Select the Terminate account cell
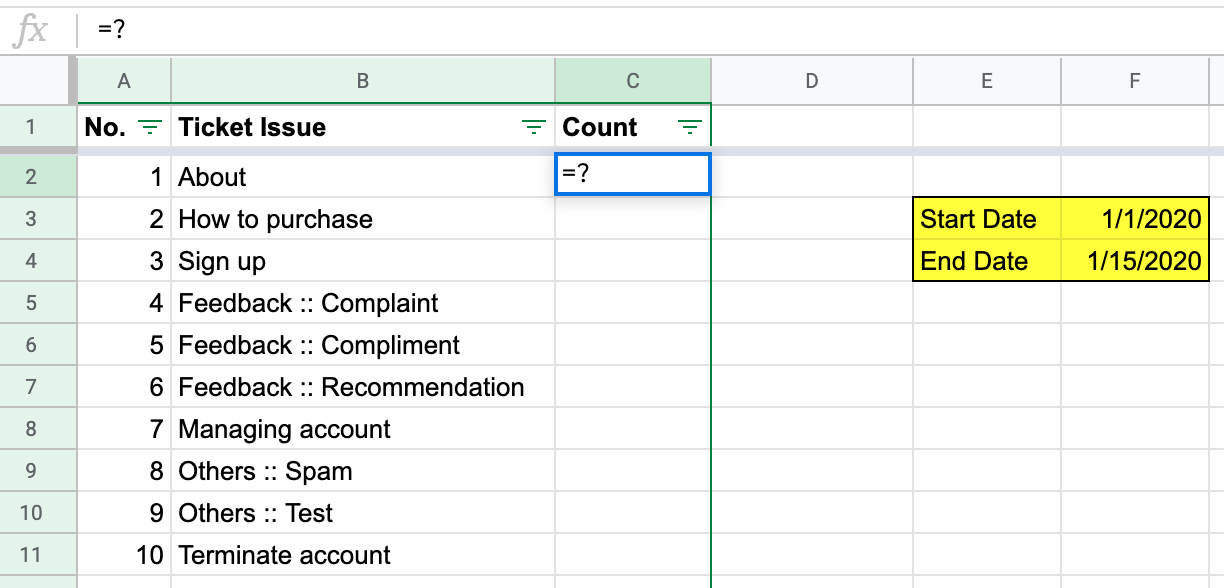The width and height of the screenshot is (1224, 588). [x=362, y=555]
